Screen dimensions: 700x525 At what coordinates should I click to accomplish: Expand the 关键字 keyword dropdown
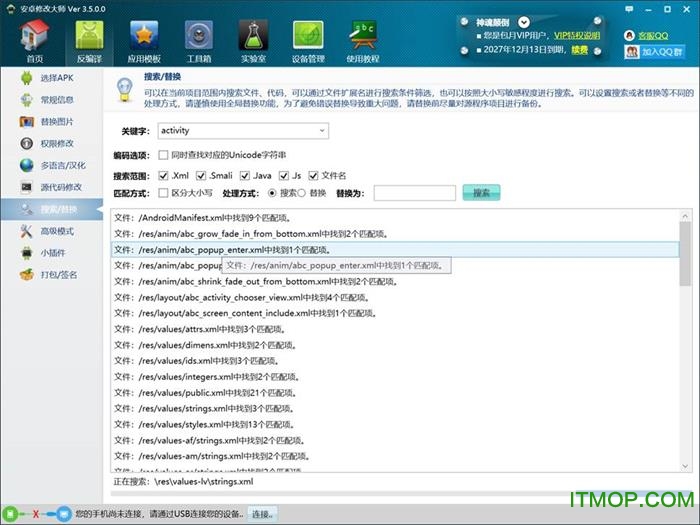[x=321, y=130]
